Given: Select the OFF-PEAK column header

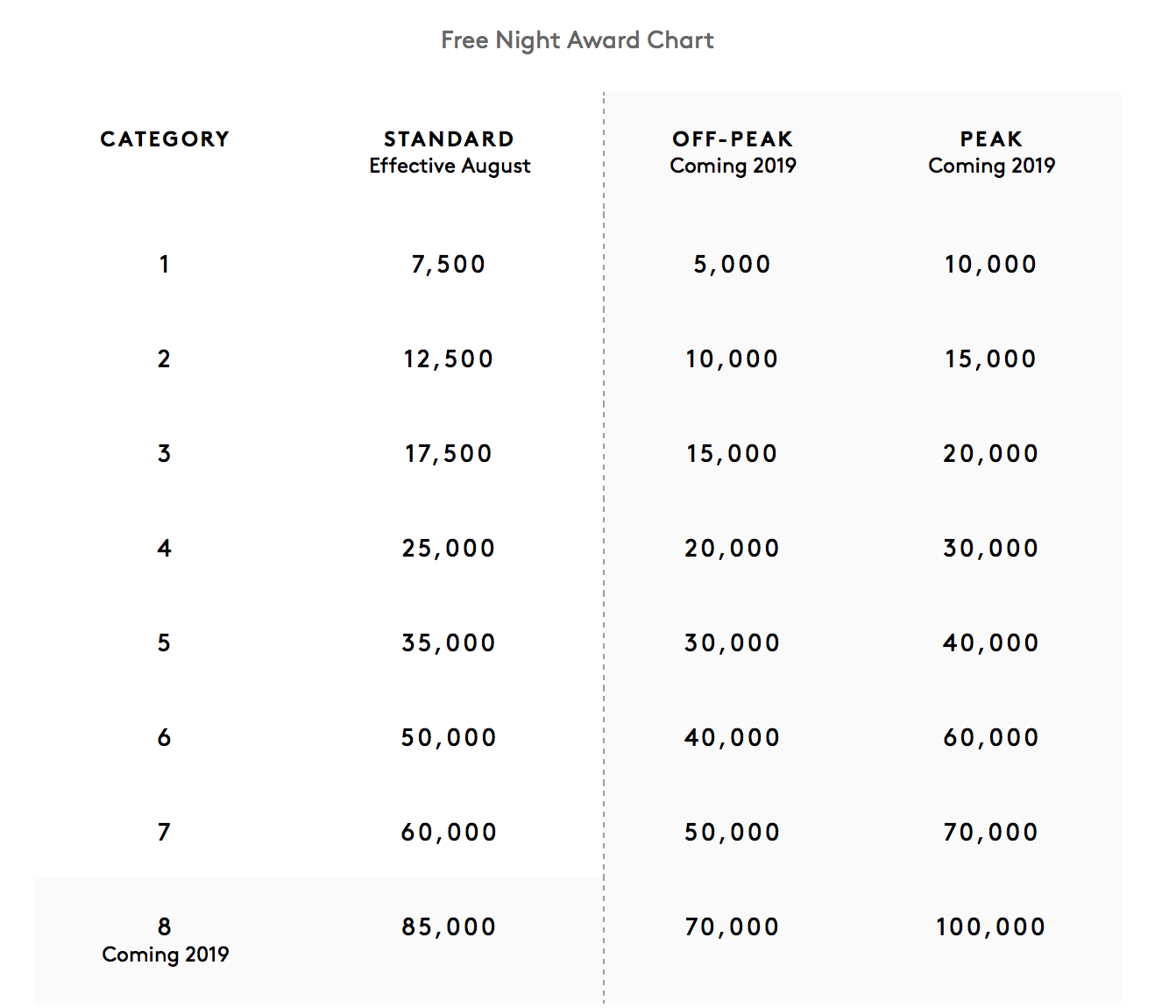Looking at the screenshot, I should coord(733,139).
